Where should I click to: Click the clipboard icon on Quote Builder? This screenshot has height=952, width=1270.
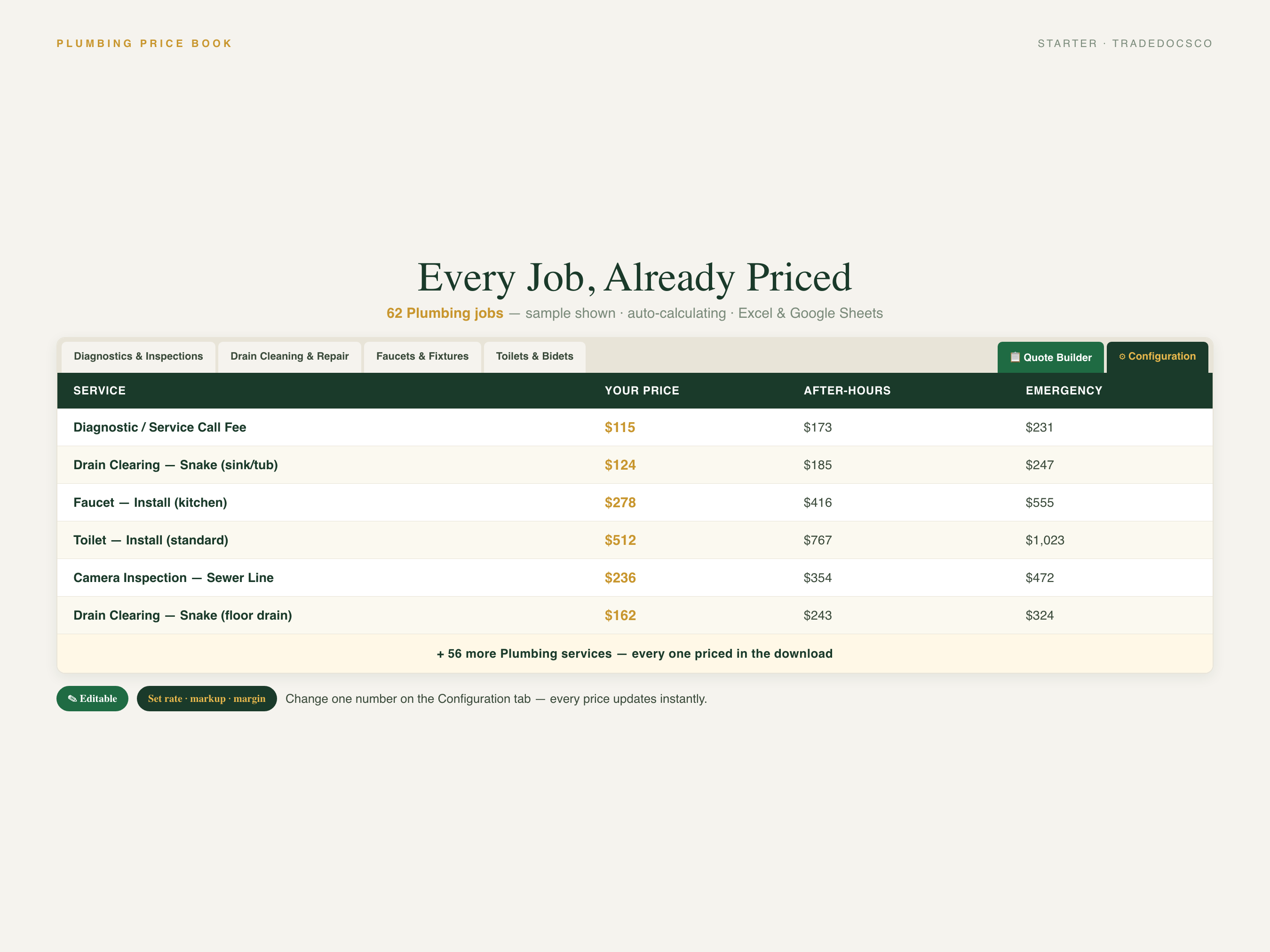tap(1015, 357)
